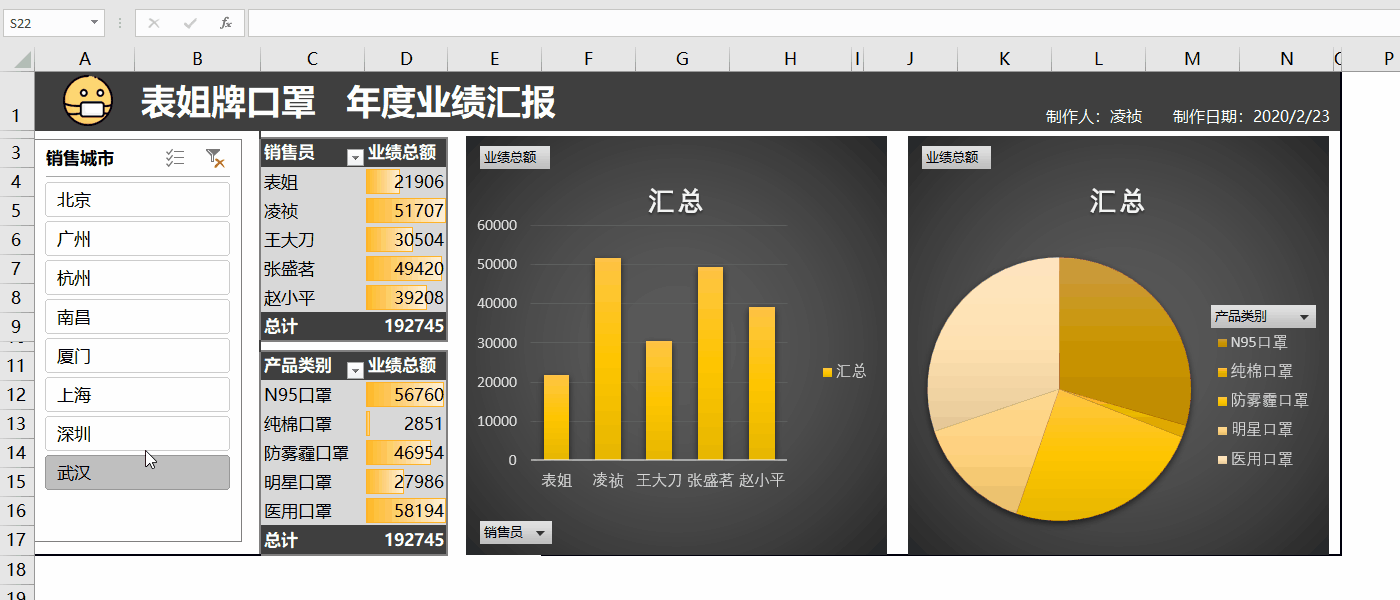1400x600 pixels.
Task: Select 厦门 in the city slicer
Action: coord(138,356)
